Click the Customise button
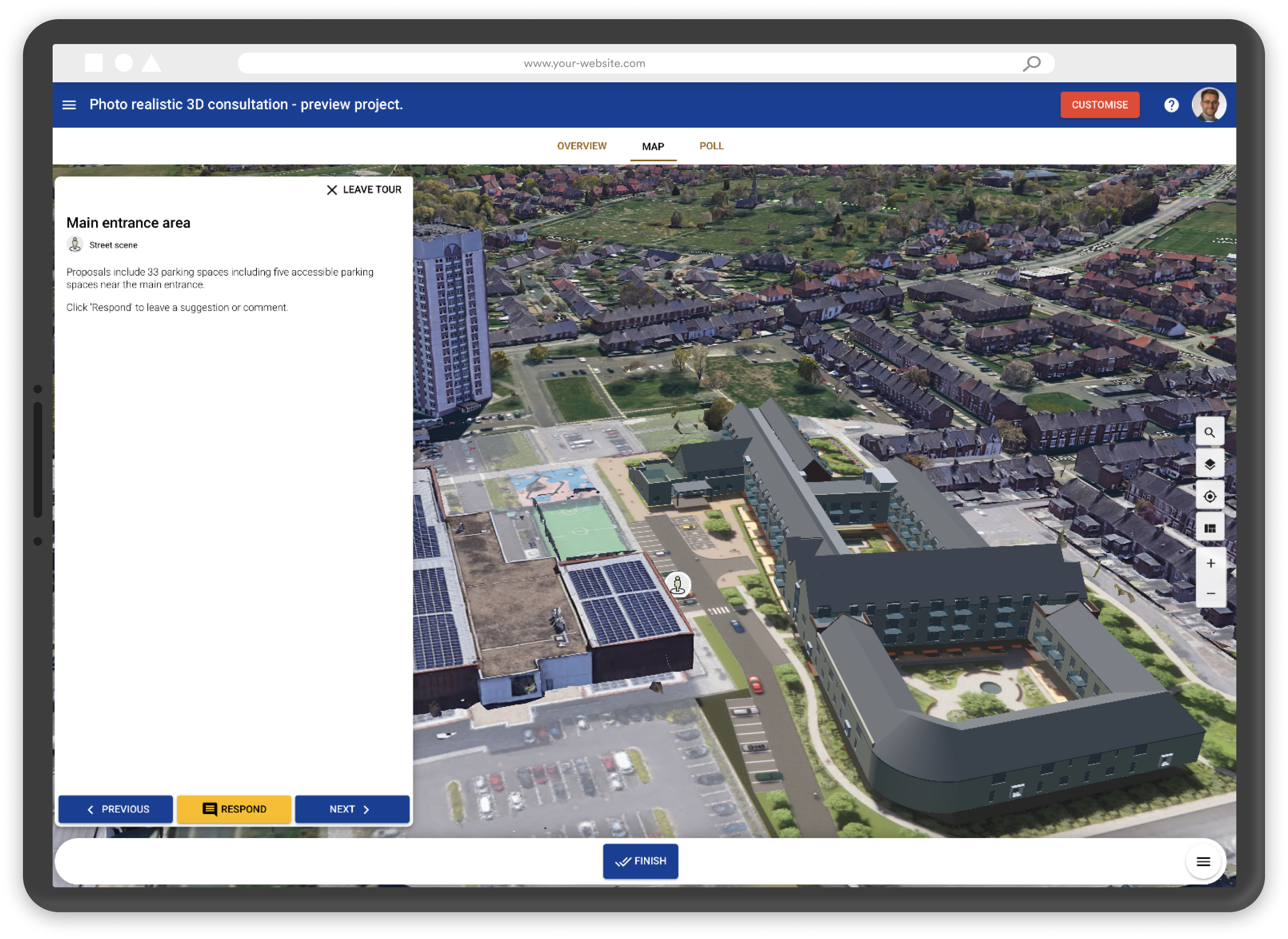Image resolution: width=1288 pixels, height=939 pixels. click(1099, 105)
